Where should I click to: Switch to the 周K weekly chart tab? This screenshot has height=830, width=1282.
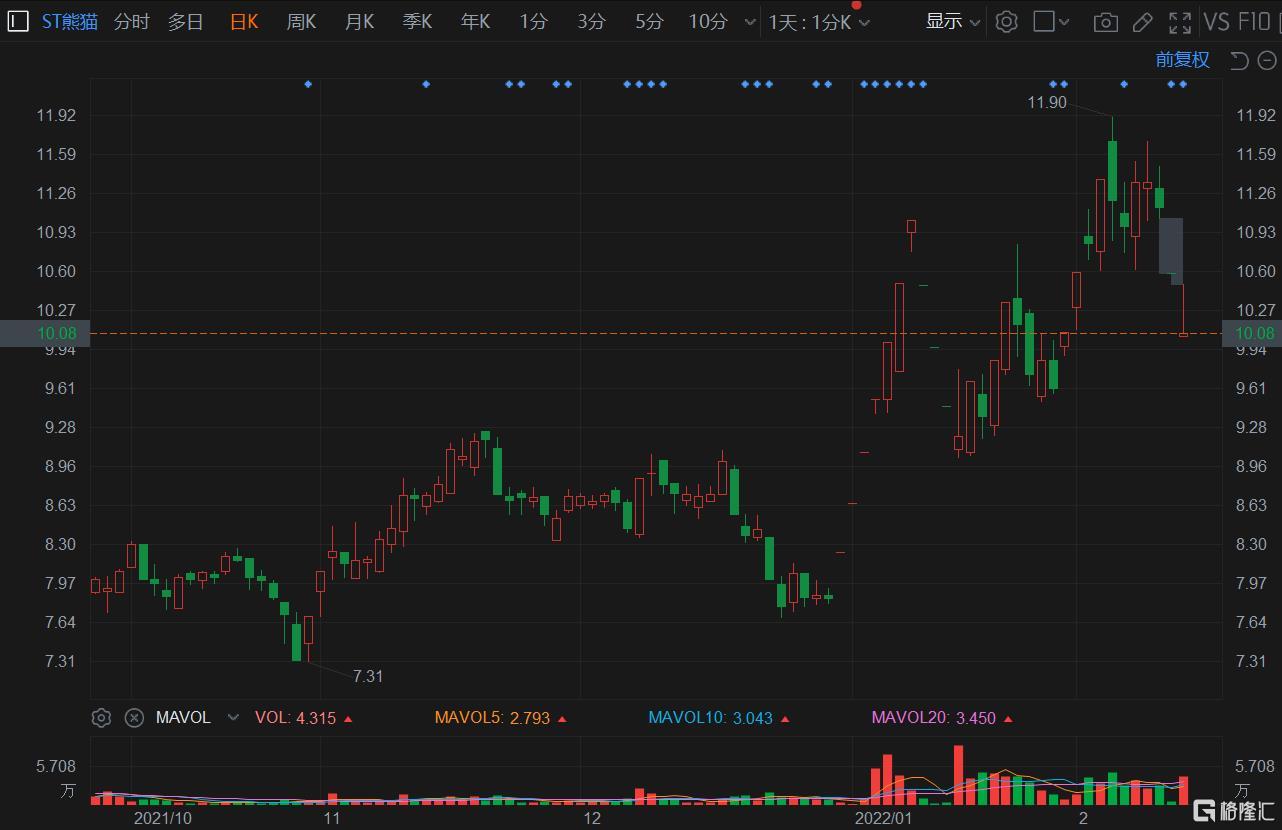[x=301, y=21]
